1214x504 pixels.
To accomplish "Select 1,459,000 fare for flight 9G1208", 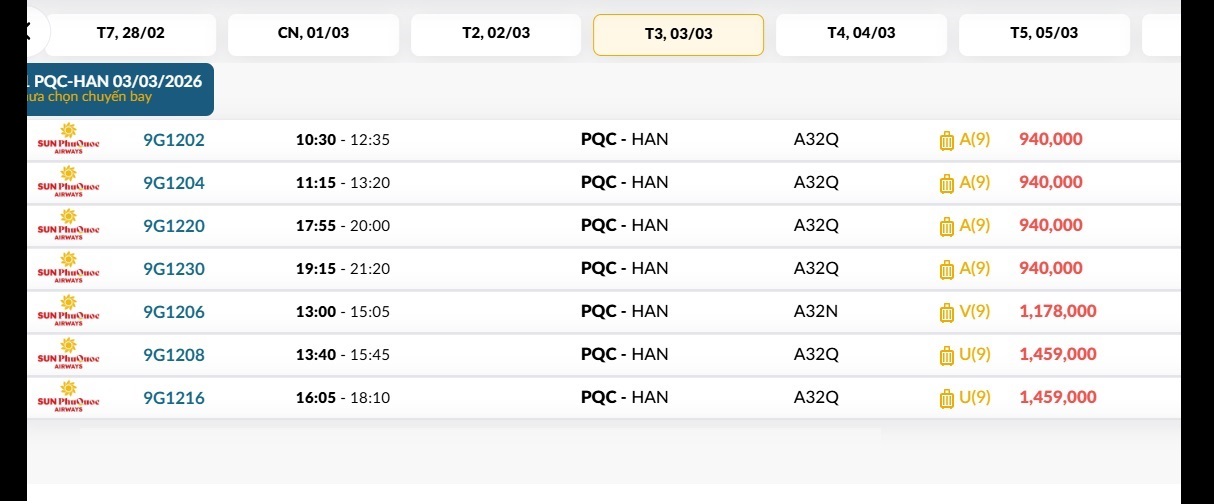I will tap(1057, 355).
